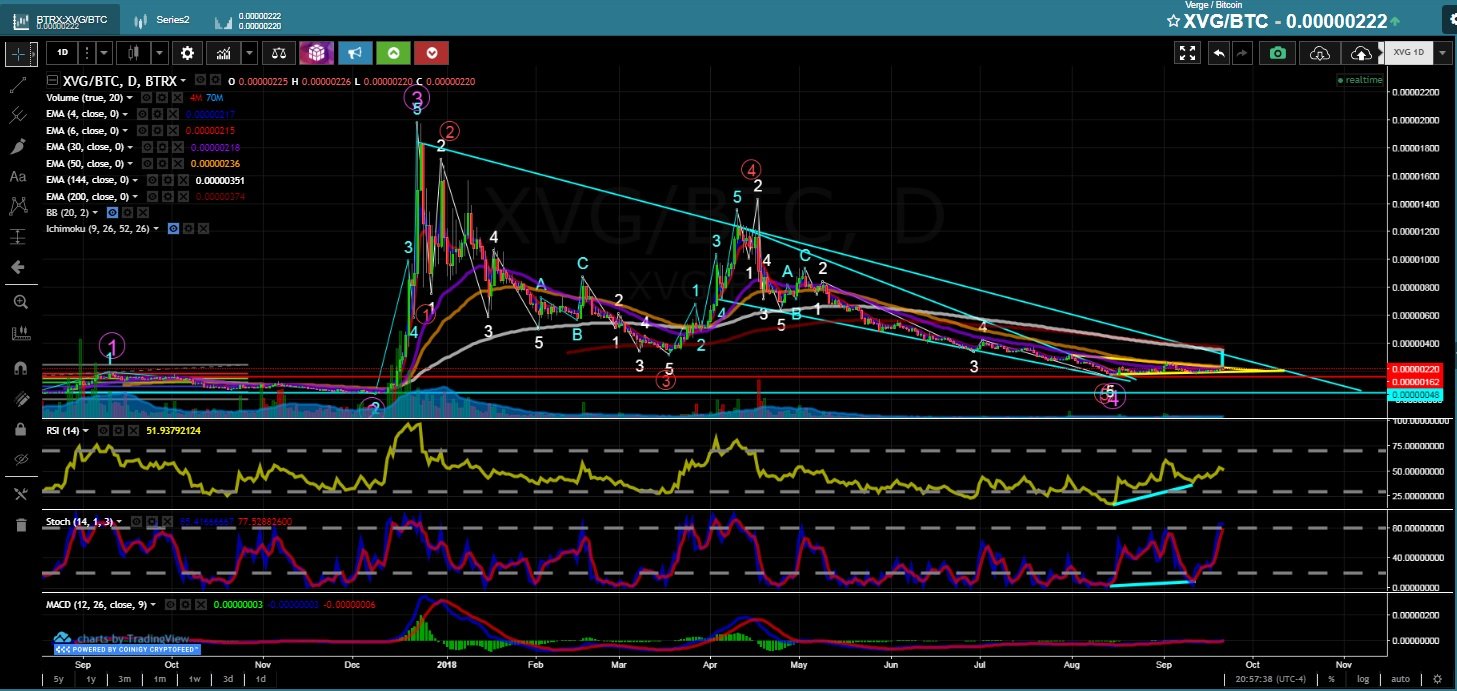Select the trend line drawing tool
This screenshot has height=691, width=1457.
(x=18, y=85)
